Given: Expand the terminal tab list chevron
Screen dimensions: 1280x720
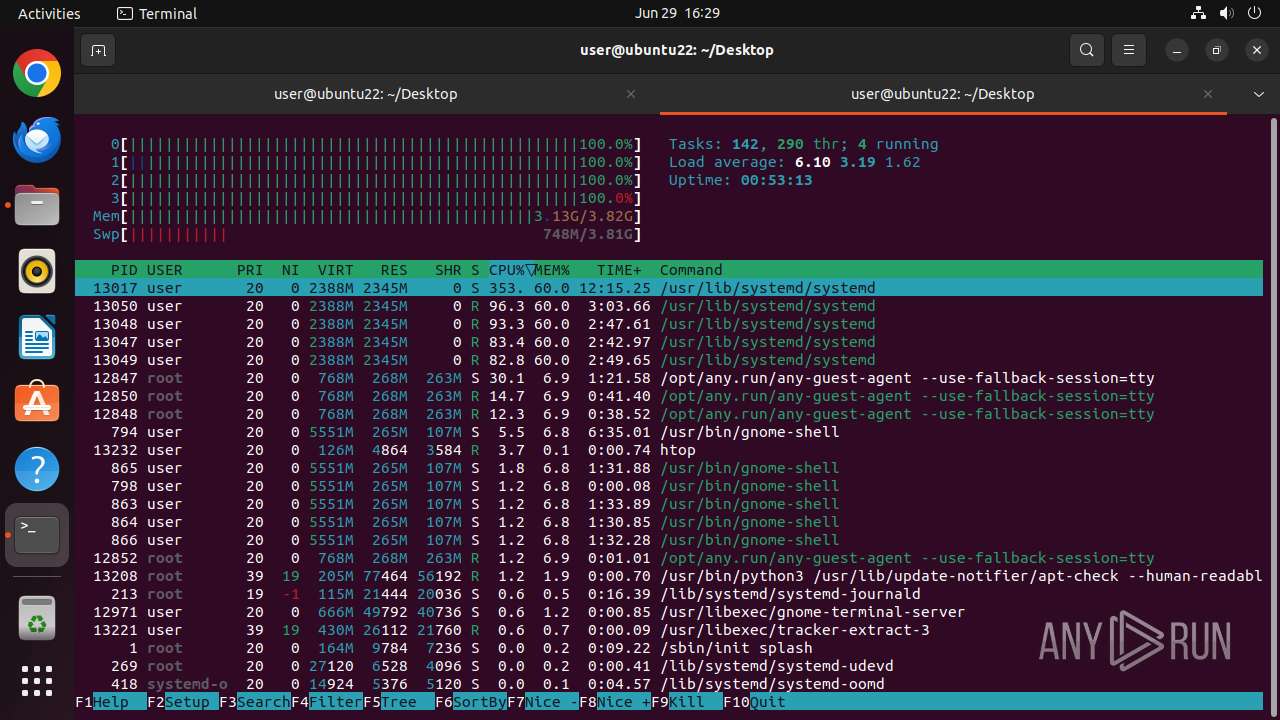Looking at the screenshot, I should 1259,94.
